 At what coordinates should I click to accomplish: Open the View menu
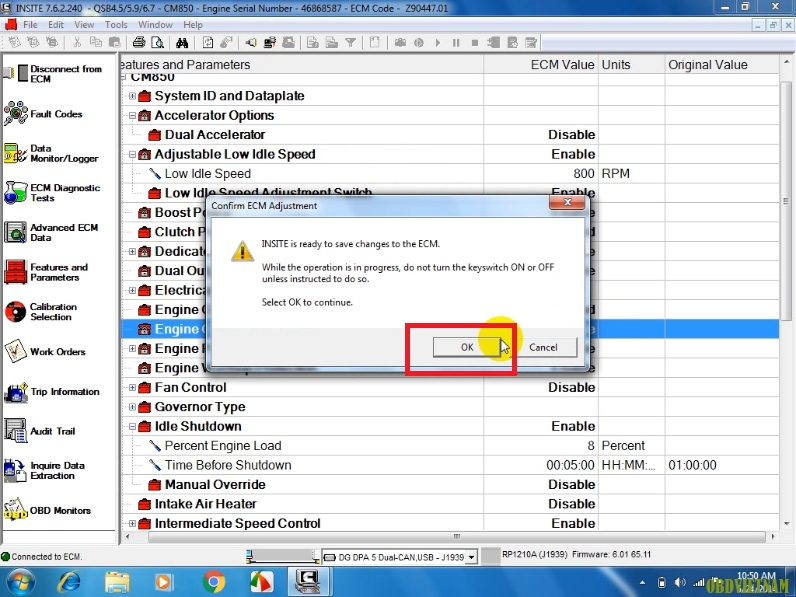[x=84, y=24]
